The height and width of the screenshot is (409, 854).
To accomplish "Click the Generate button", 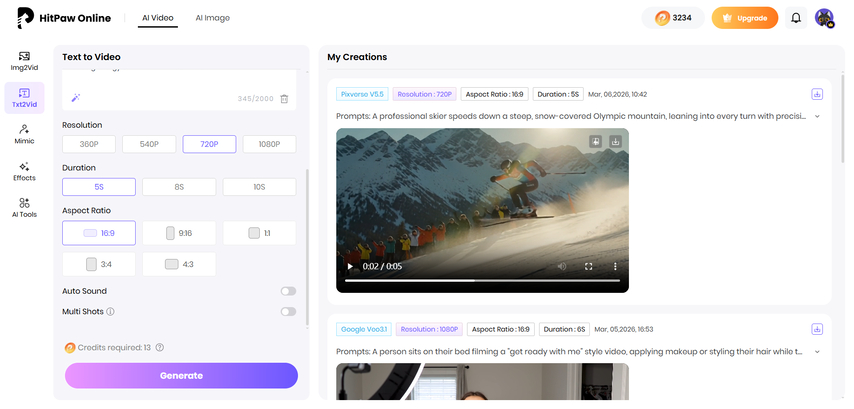I will pos(181,376).
